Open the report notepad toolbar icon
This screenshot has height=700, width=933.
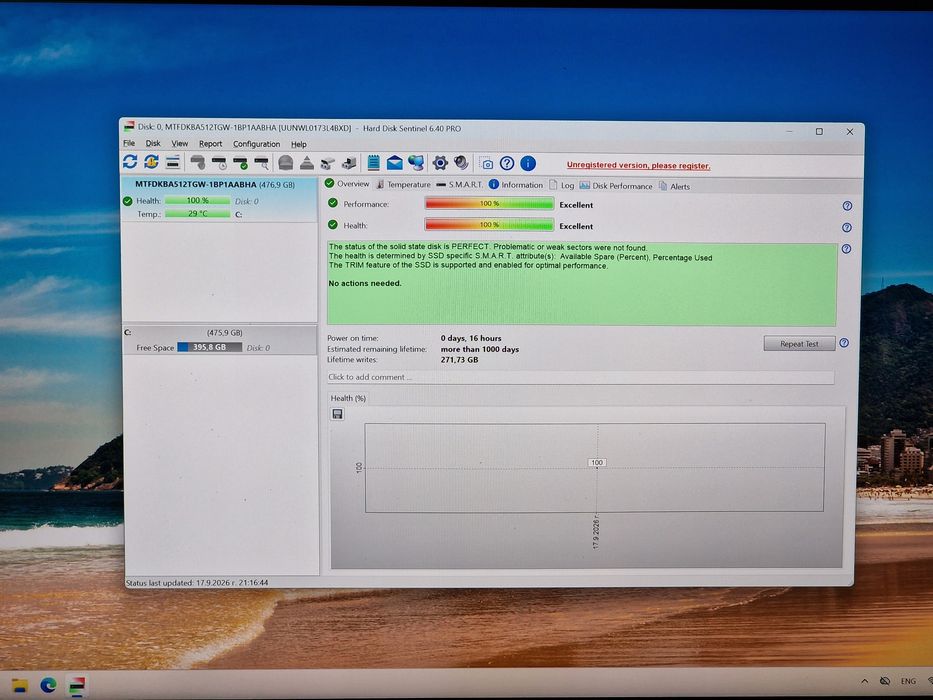pyautogui.click(x=373, y=162)
